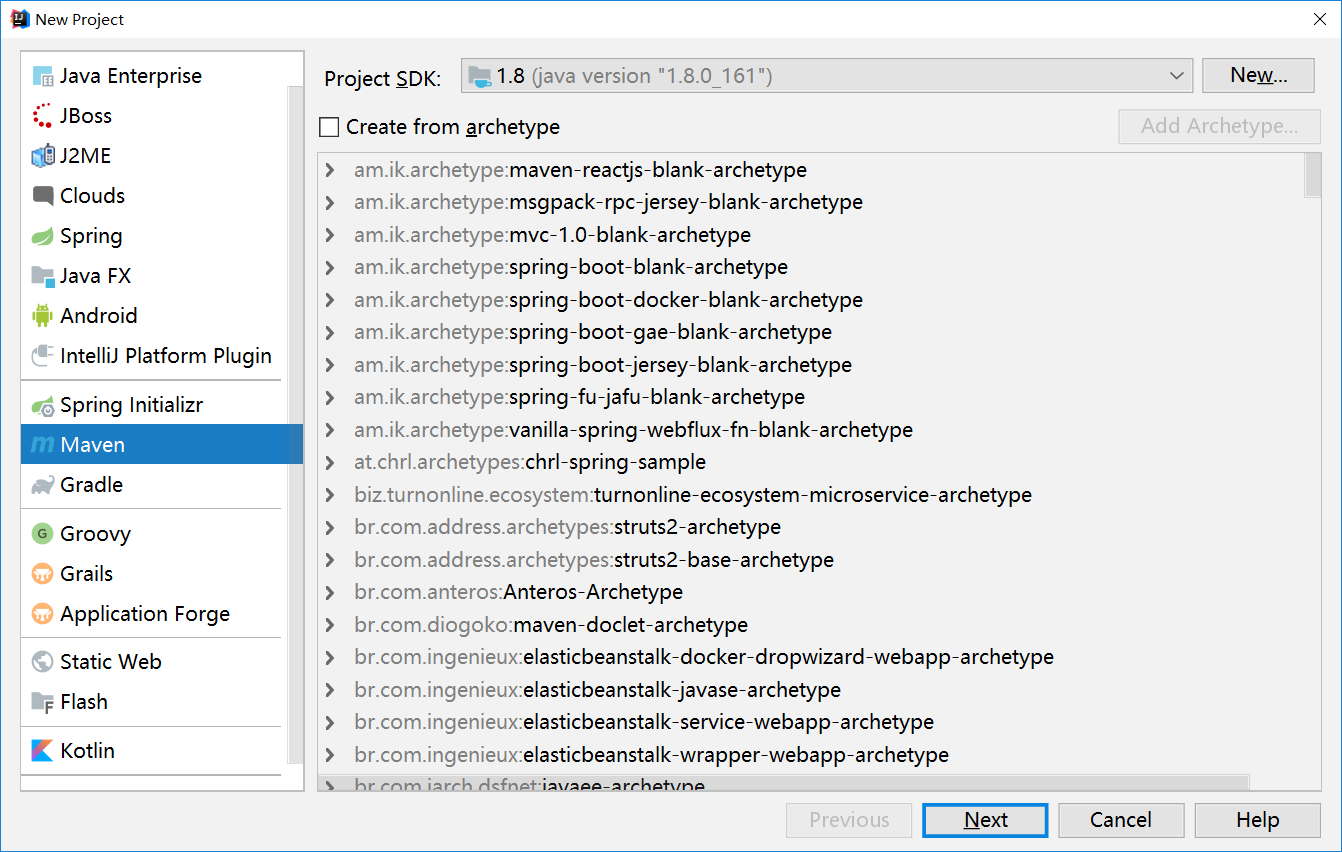Select Android project type label
The width and height of the screenshot is (1342, 852).
click(99, 316)
